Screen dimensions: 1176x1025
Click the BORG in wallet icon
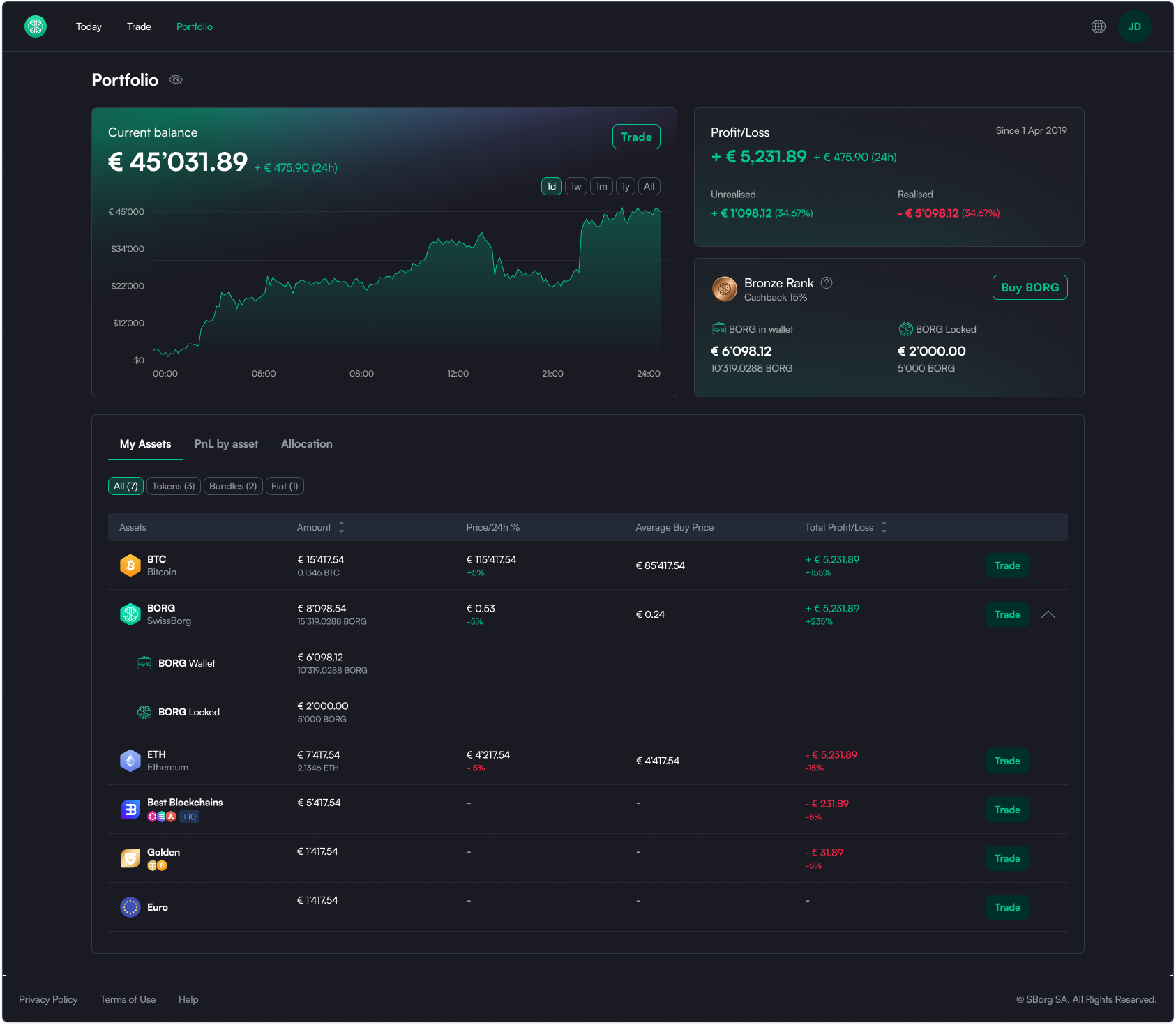(x=719, y=329)
